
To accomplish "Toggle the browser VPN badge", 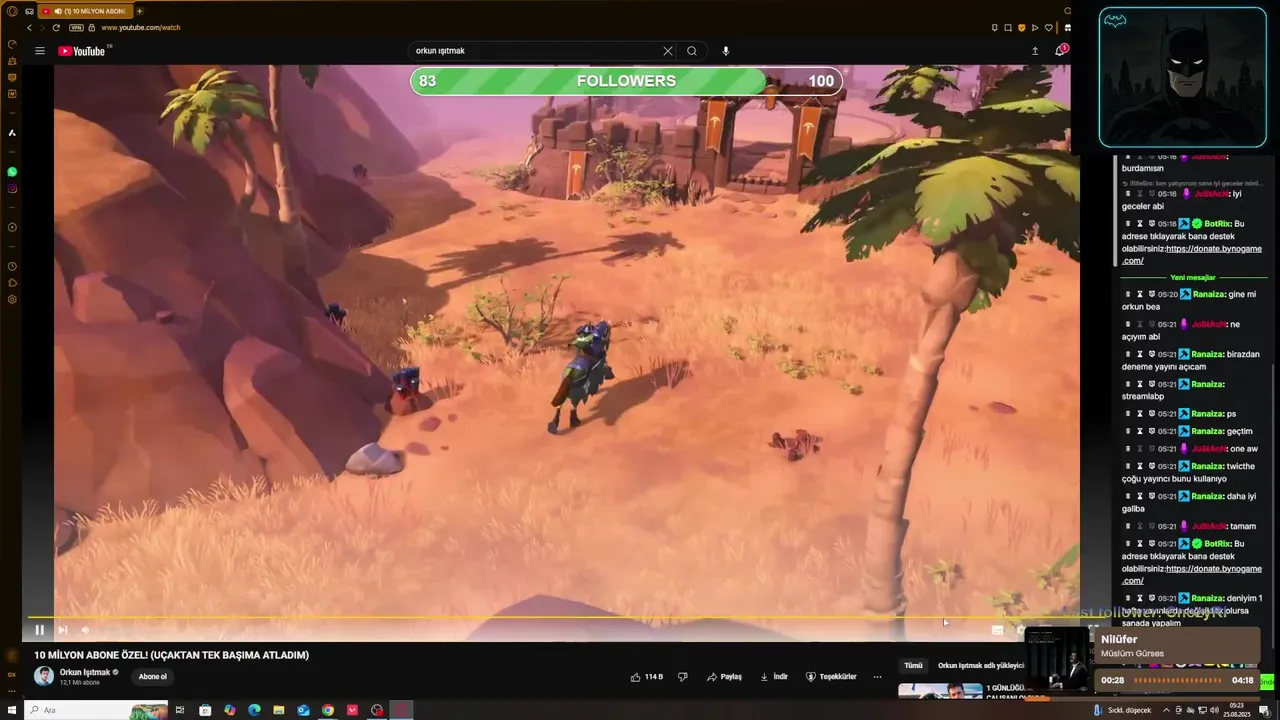I will point(76,27).
